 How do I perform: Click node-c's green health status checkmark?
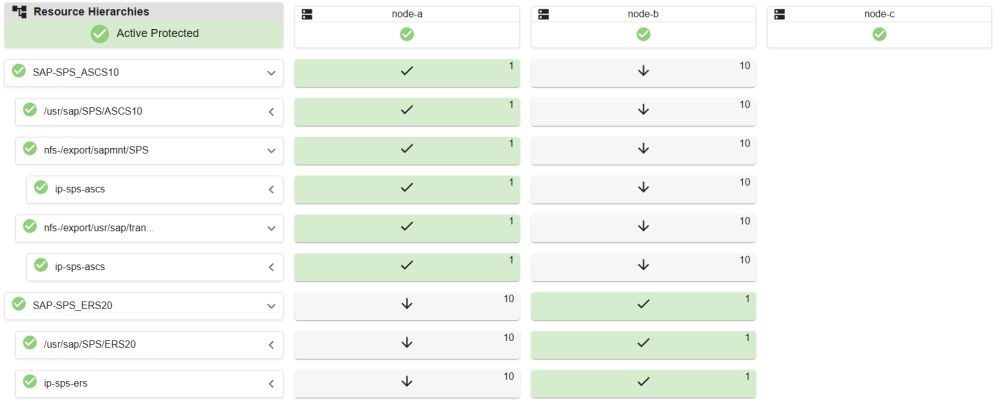(x=879, y=34)
